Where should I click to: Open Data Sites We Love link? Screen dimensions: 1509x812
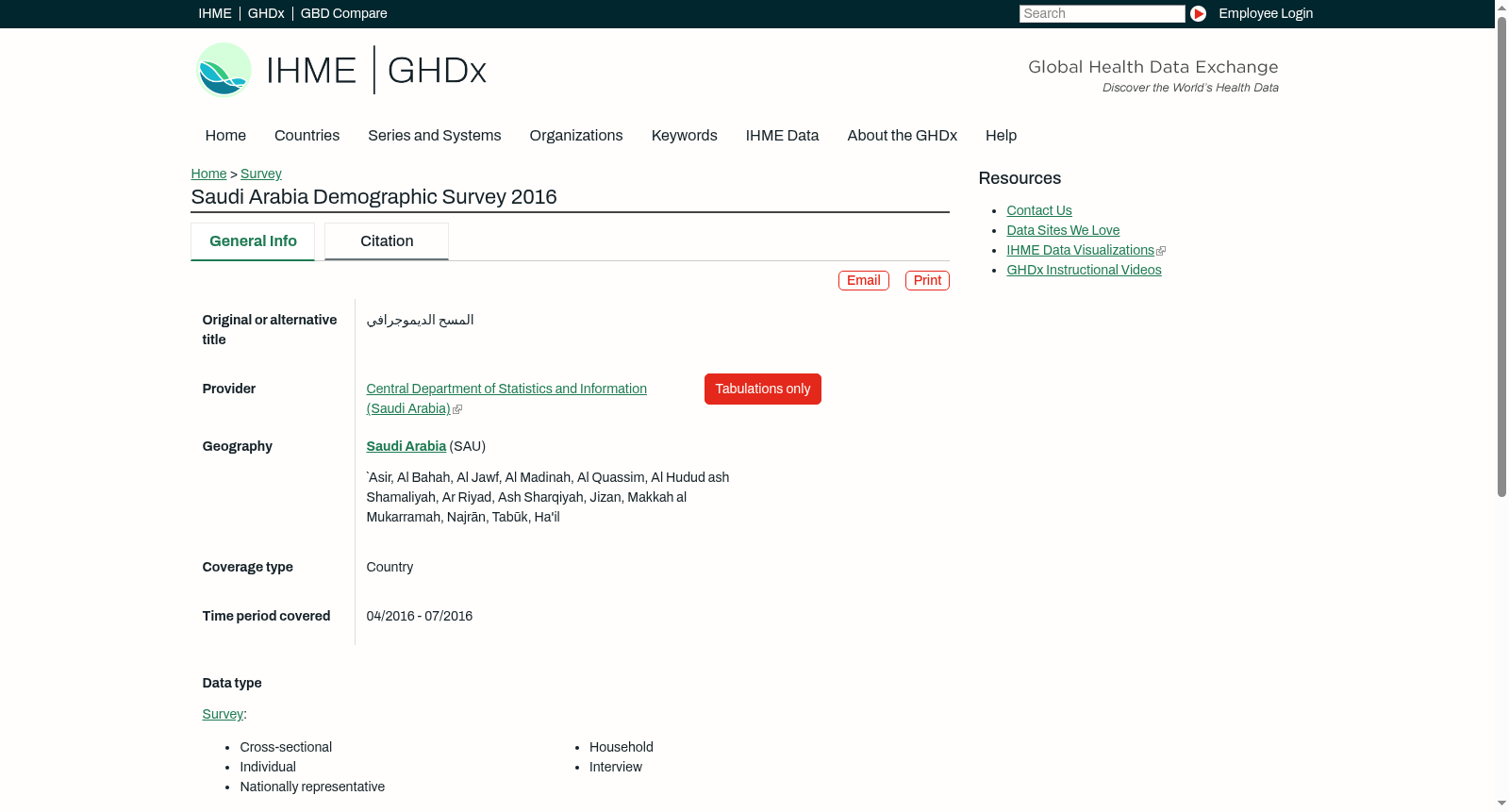1063,230
